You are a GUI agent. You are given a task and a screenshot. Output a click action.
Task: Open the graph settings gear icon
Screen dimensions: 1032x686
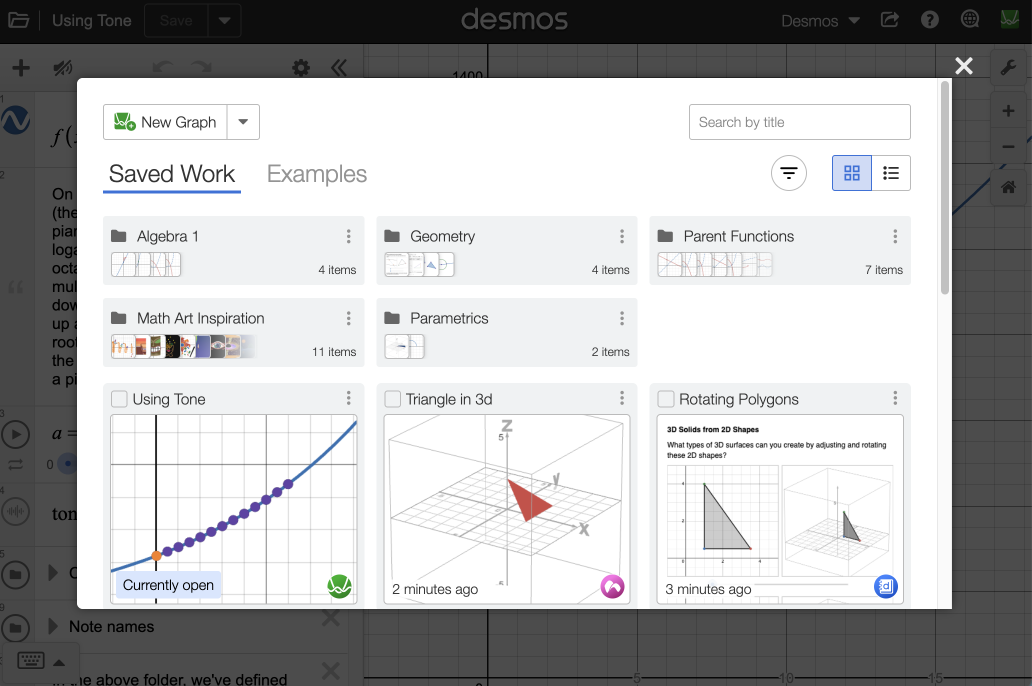(x=301, y=68)
